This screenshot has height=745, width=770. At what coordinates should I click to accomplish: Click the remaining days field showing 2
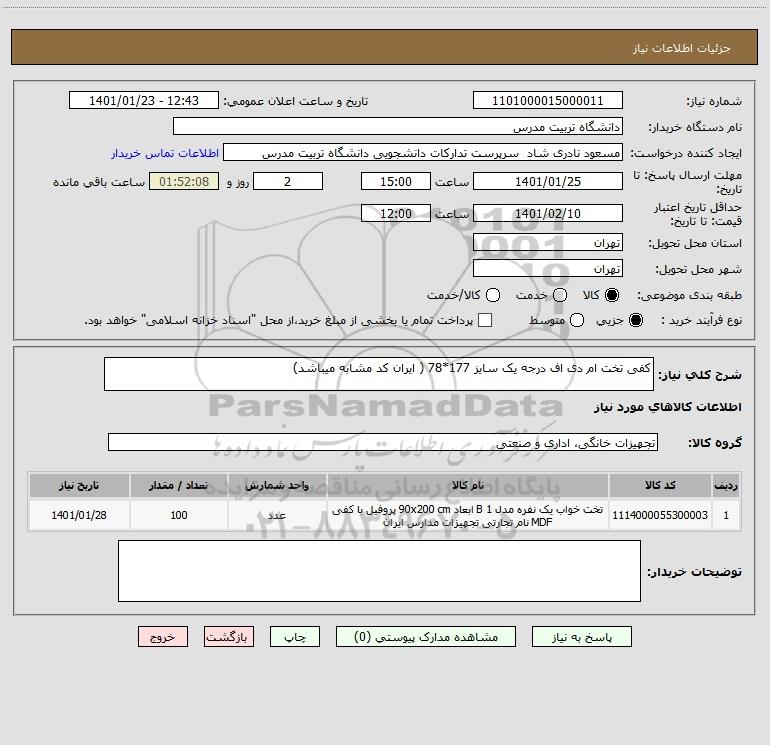[288, 181]
